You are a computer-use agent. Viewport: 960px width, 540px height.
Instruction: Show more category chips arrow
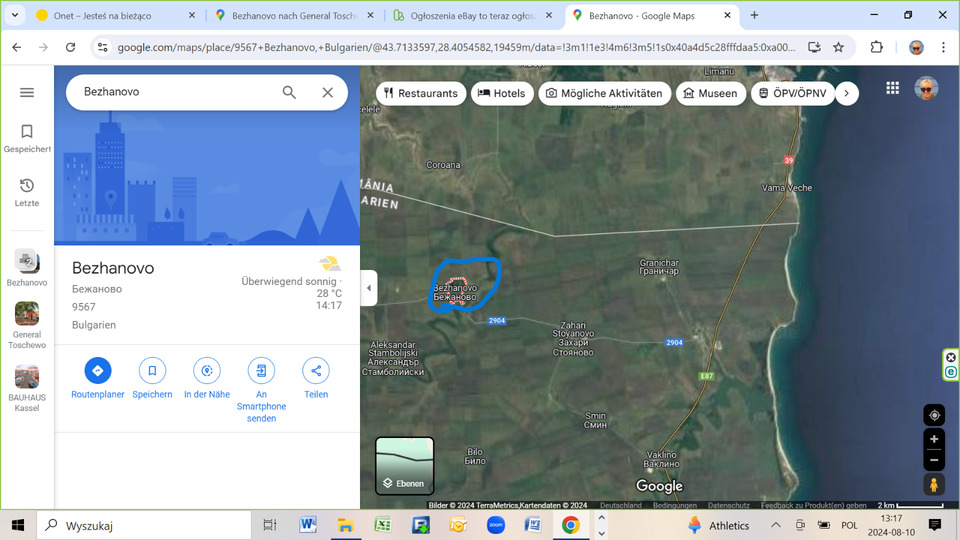pos(846,93)
